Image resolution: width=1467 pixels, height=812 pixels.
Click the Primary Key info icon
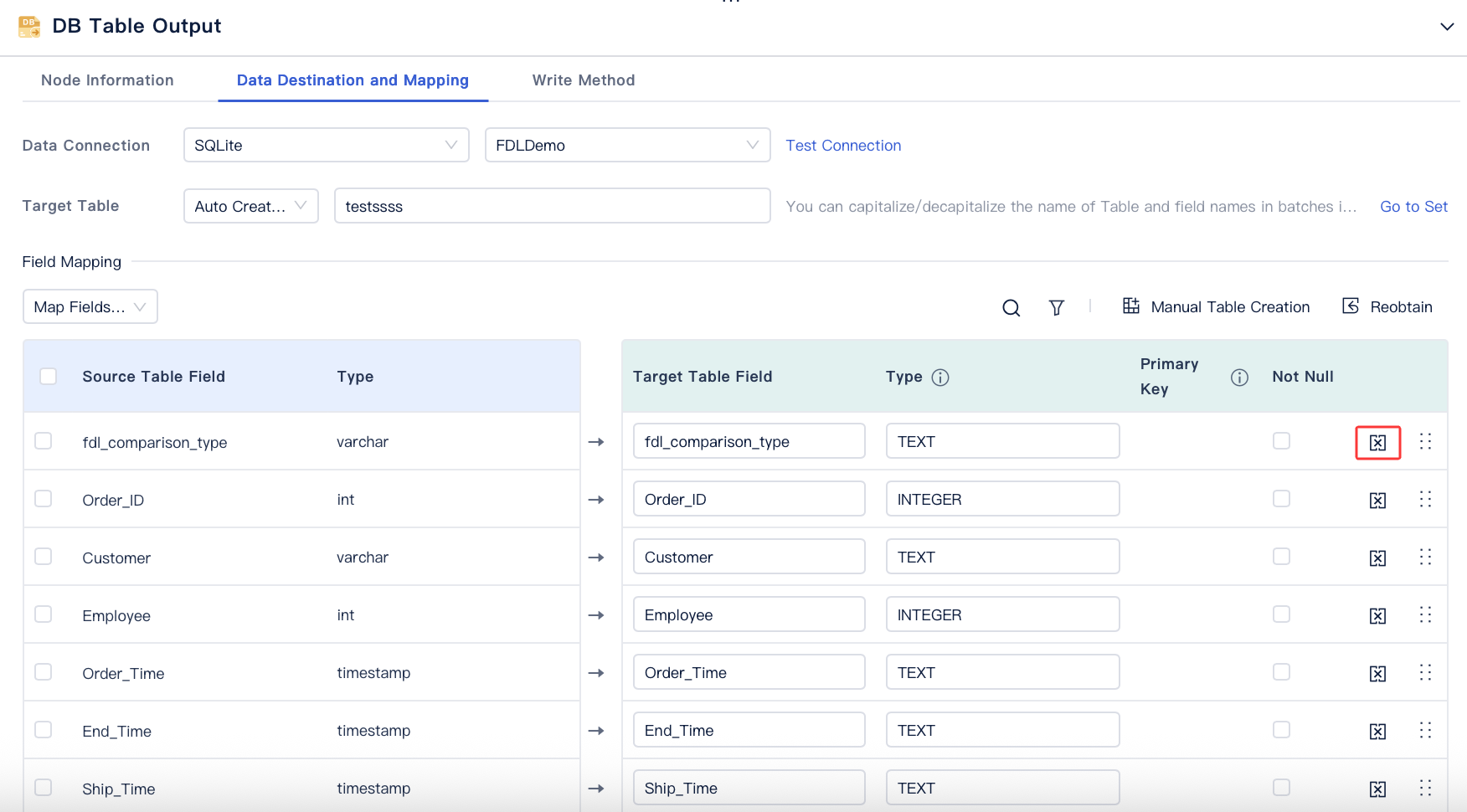pos(1239,377)
